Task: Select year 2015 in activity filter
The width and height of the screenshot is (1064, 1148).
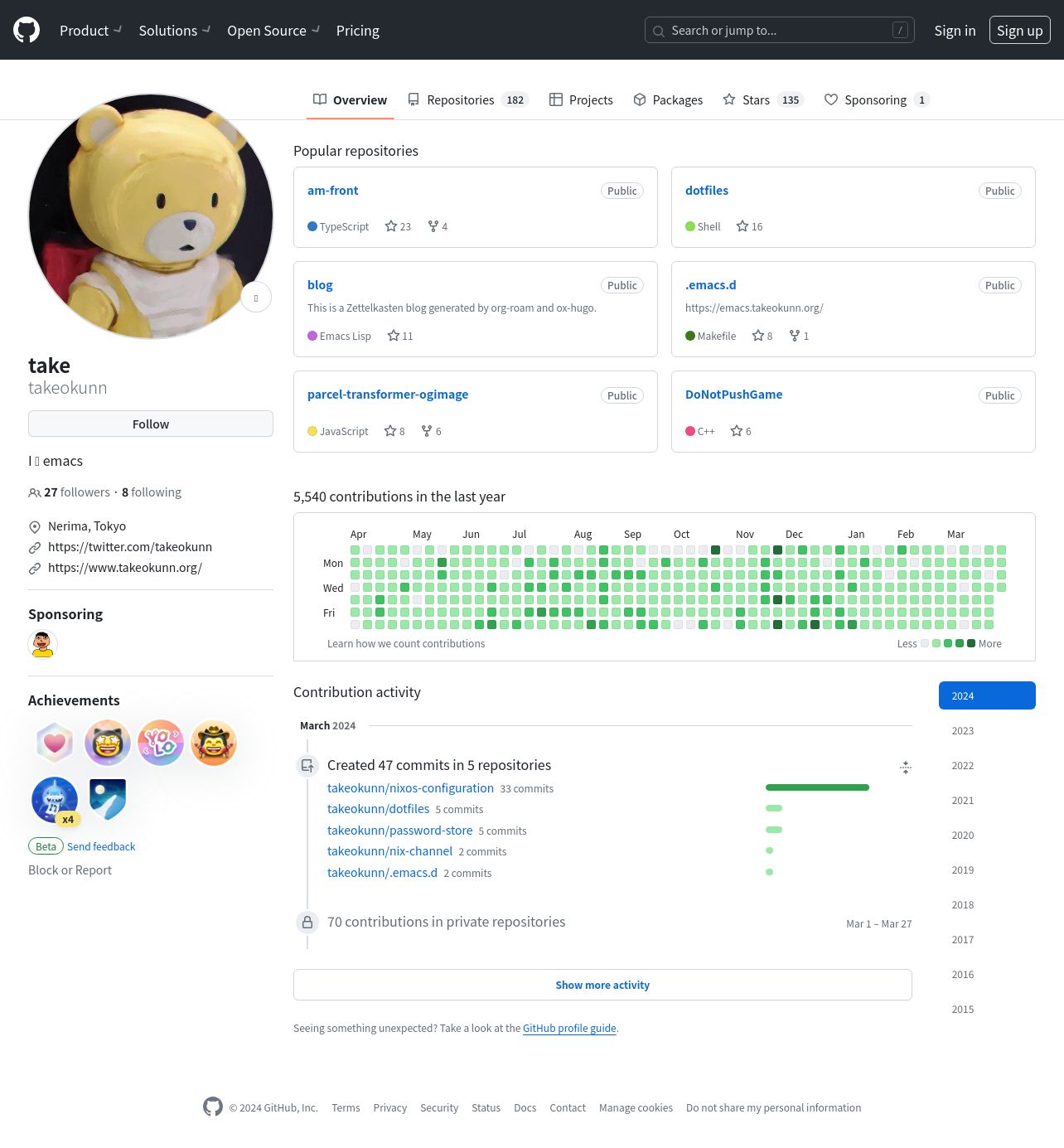Action: coord(987,1009)
